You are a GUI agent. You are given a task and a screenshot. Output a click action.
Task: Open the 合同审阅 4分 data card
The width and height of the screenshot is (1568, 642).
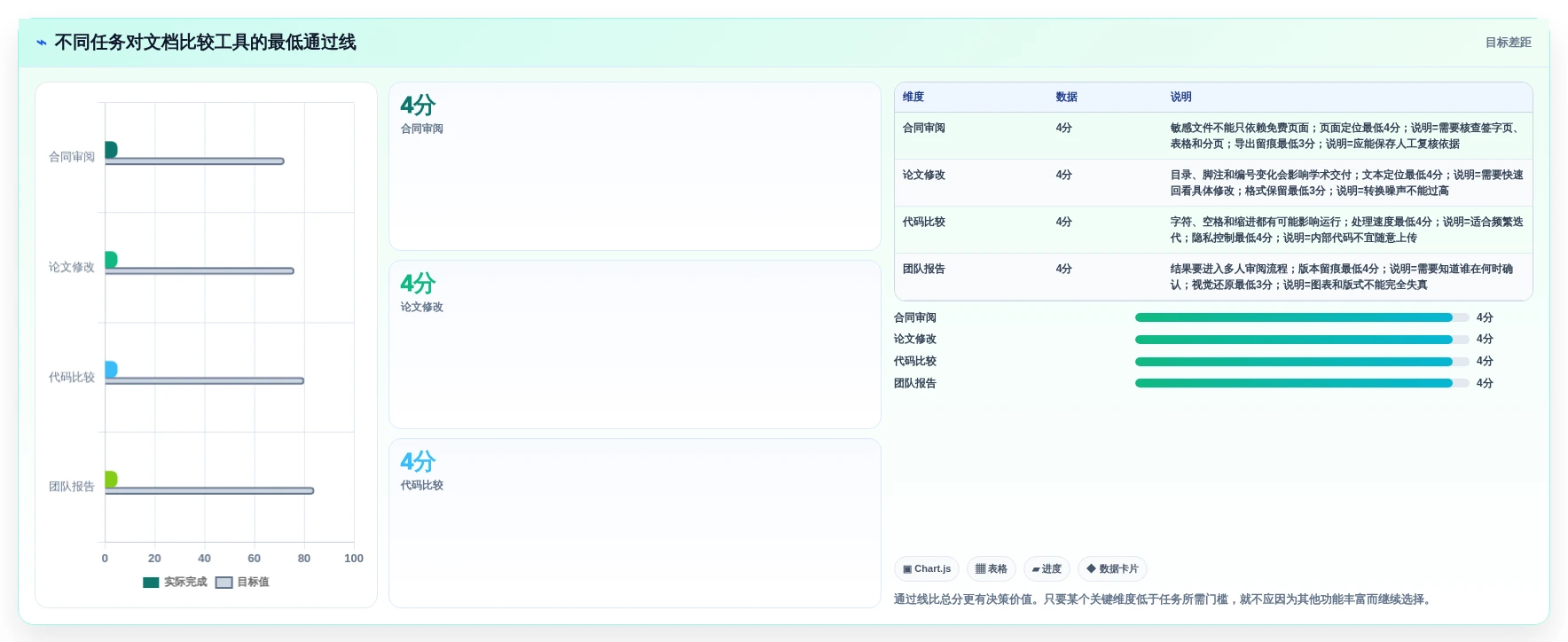[635, 167]
